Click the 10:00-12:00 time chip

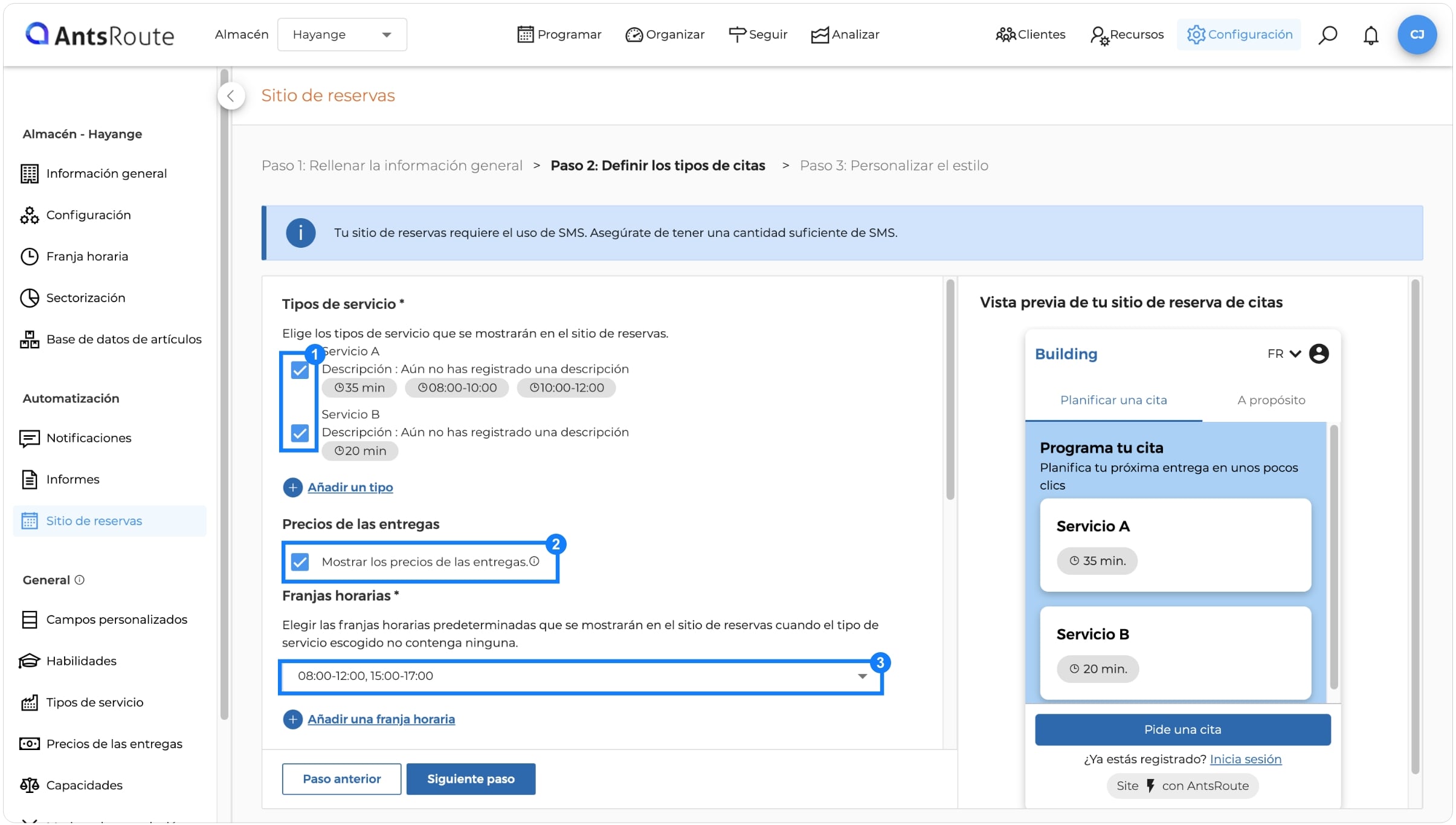point(566,388)
